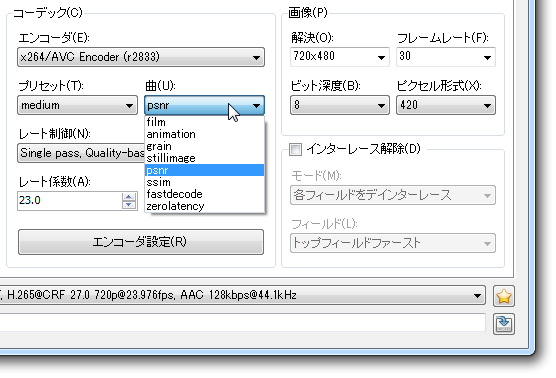The image size is (556, 378).
Task: Open the ピクセル形式(X) 420 dropdown
Action: pos(446,105)
